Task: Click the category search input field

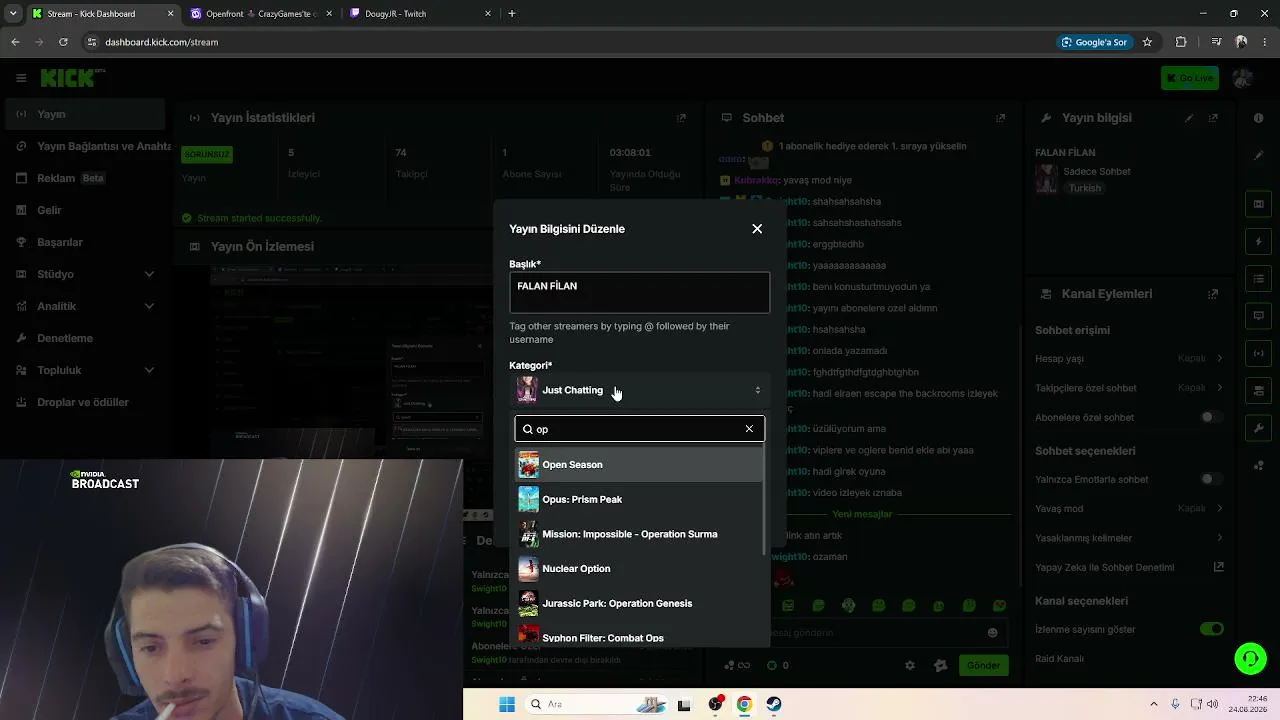Action: (x=640, y=429)
